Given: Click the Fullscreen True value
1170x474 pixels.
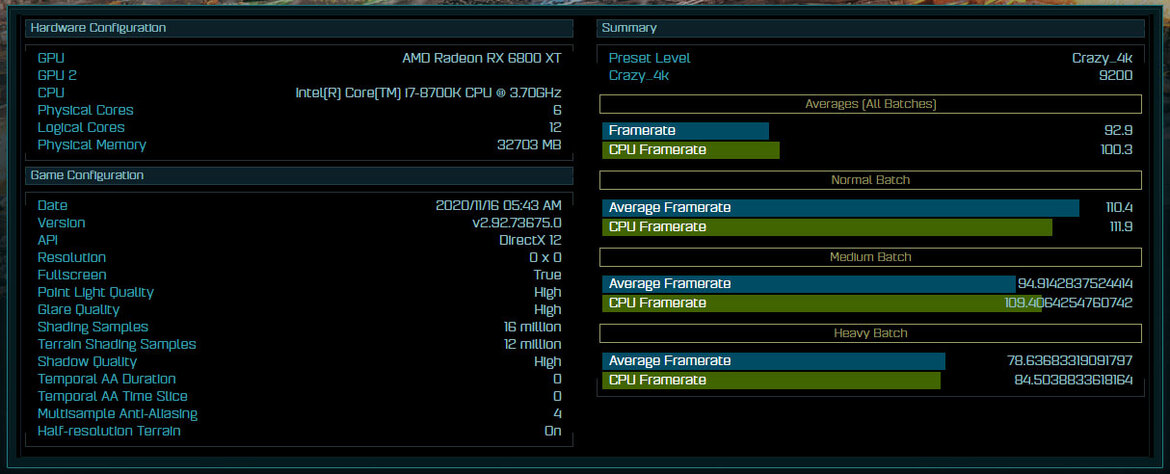Looking at the screenshot, I should tap(548, 275).
